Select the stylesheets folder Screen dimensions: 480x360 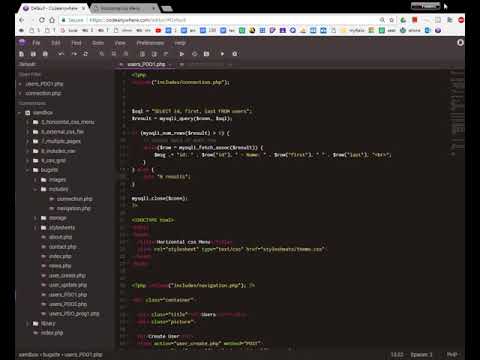(x=62, y=228)
